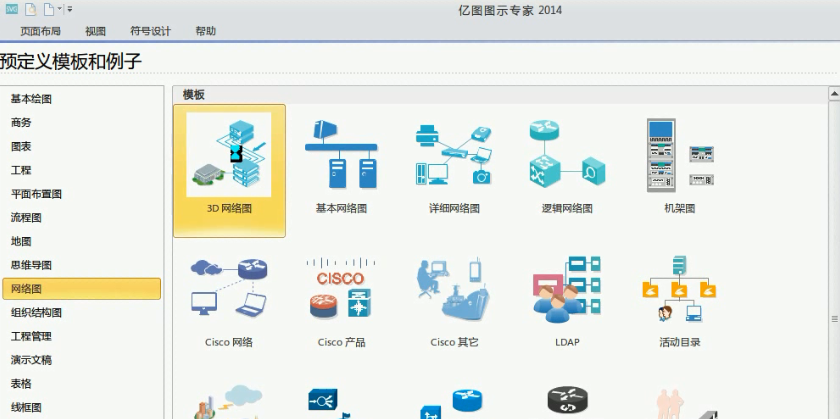Click the Cisco 其它 label text
840x419 pixels.
(454, 342)
